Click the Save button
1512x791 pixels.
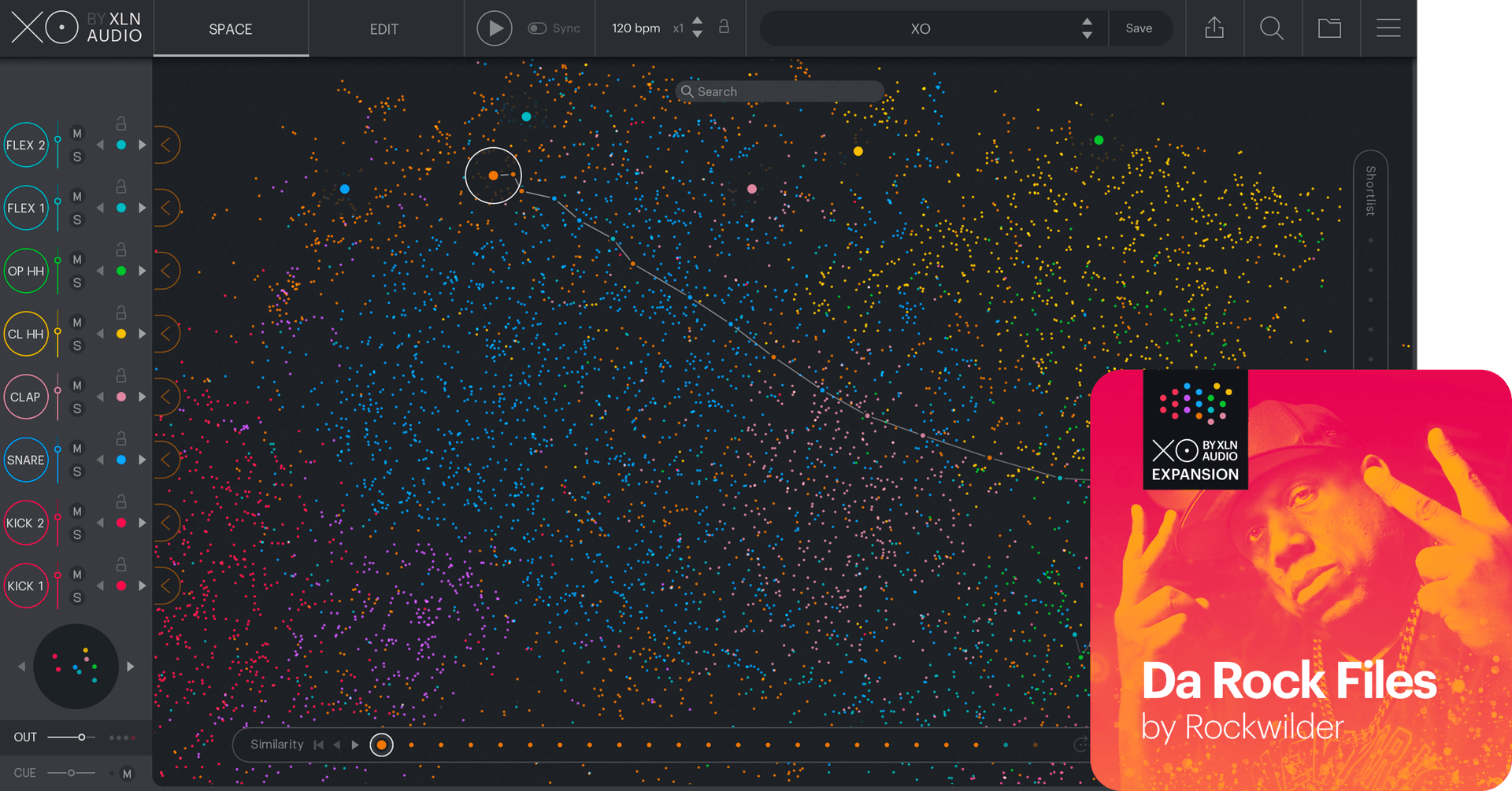tap(1139, 28)
